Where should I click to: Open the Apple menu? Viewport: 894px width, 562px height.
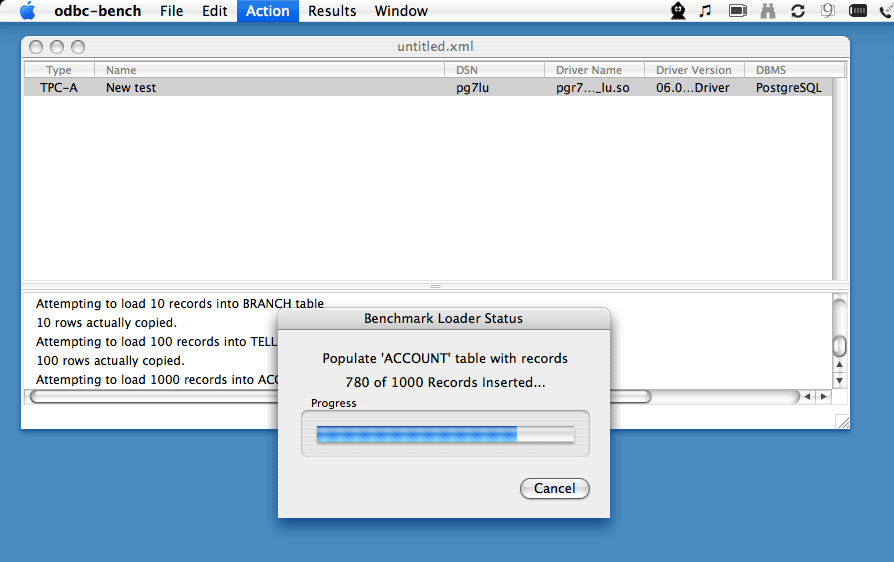pyautogui.click(x=27, y=11)
